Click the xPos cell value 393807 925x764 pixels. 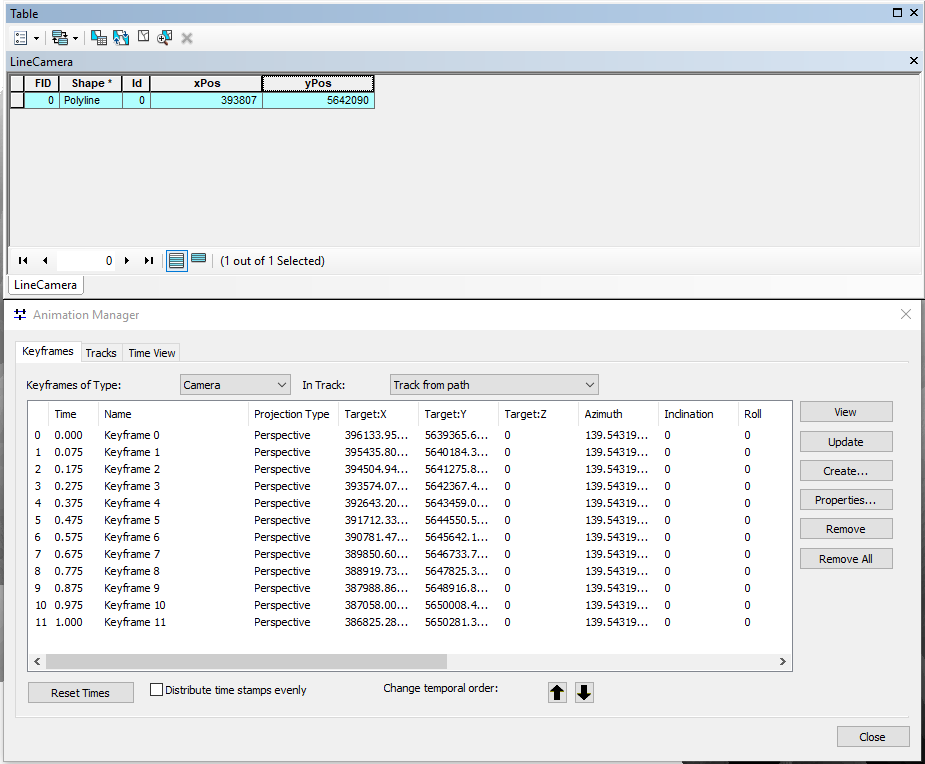[x=206, y=100]
